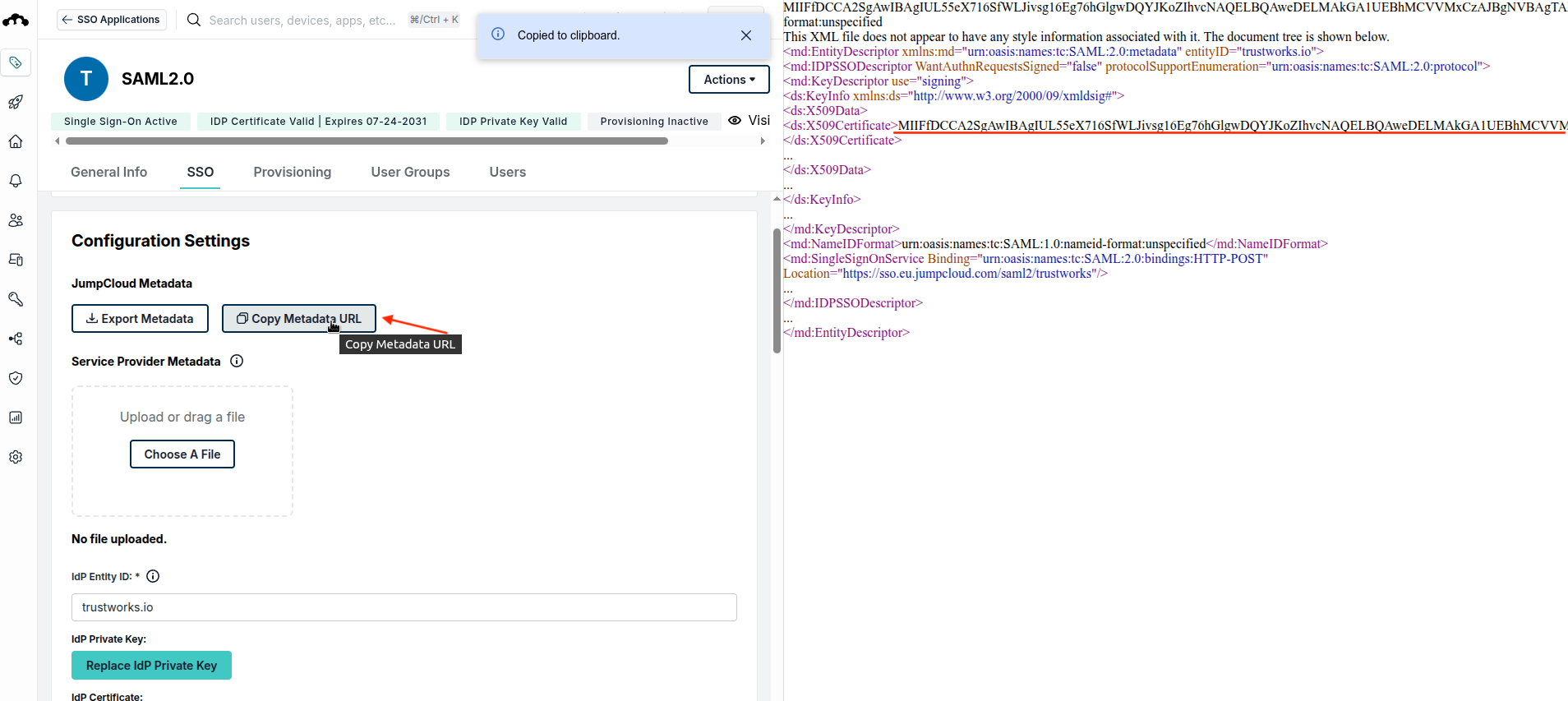This screenshot has height=701, width=1568.
Task: Toggle the eye visibility icon next to Visi
Action: tap(735, 121)
